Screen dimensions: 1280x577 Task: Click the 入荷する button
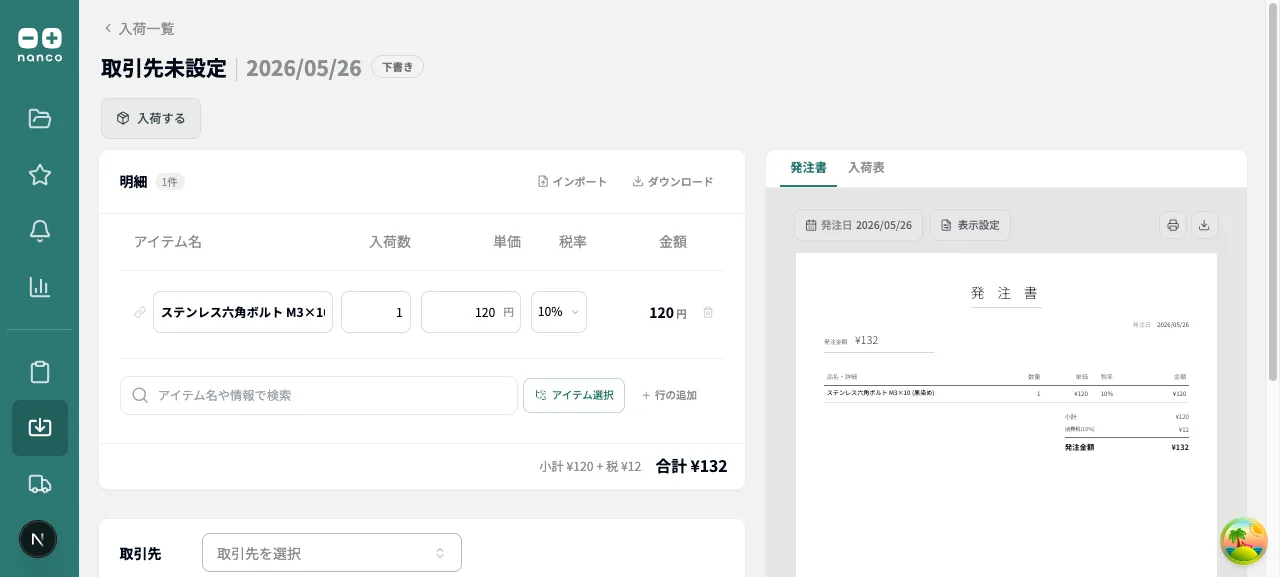coord(151,118)
